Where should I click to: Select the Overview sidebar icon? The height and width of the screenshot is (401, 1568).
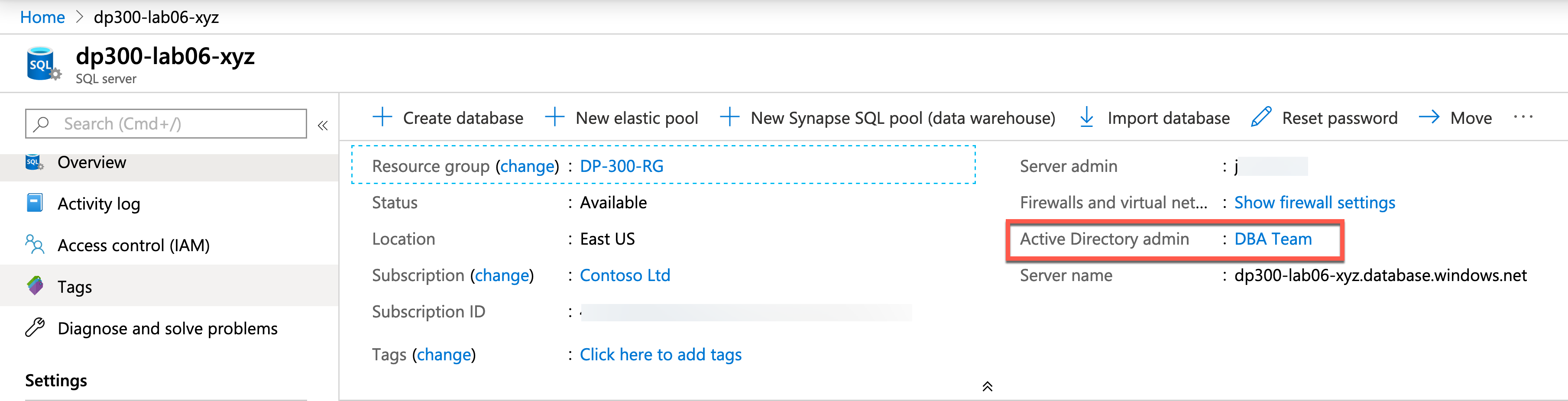tap(33, 162)
